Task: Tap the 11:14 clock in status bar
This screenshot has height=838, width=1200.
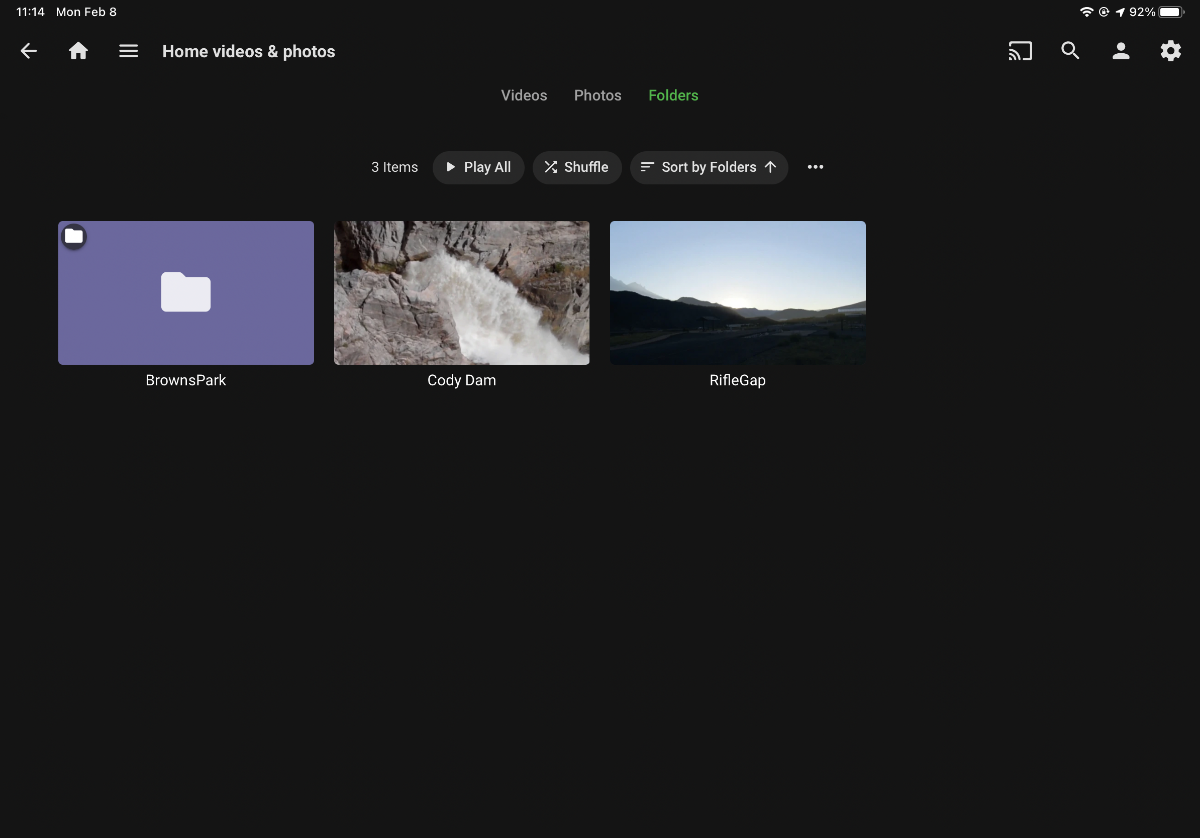Action: [30, 12]
